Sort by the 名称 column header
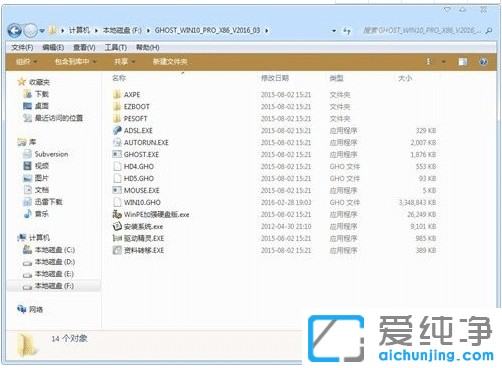502x368 pixels. pos(119,78)
